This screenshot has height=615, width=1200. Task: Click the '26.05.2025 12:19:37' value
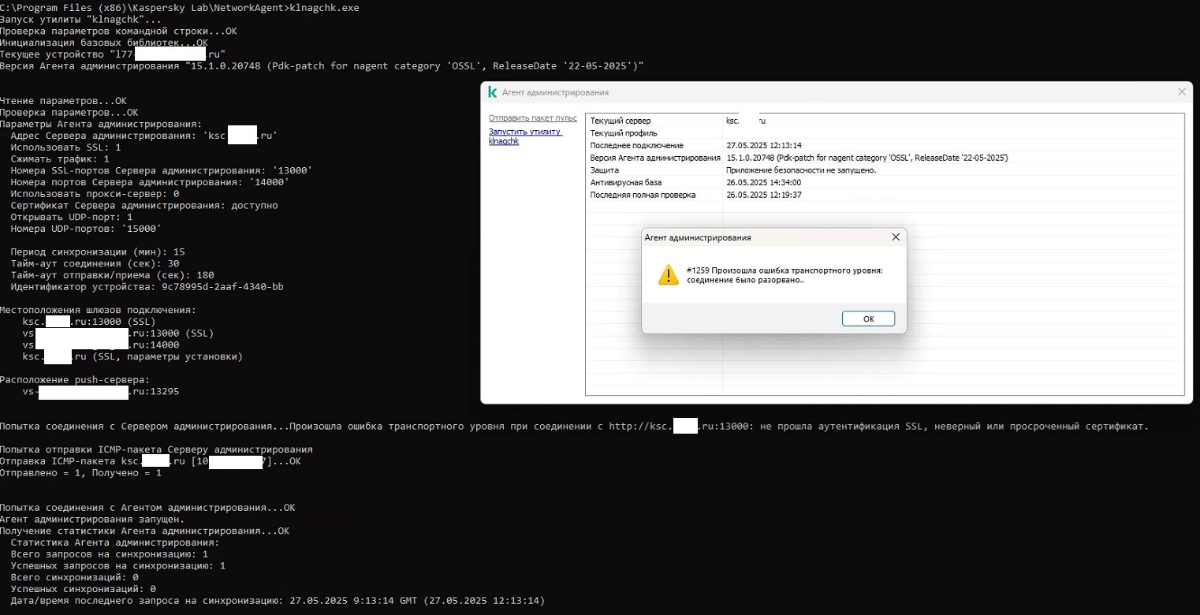(x=764, y=194)
